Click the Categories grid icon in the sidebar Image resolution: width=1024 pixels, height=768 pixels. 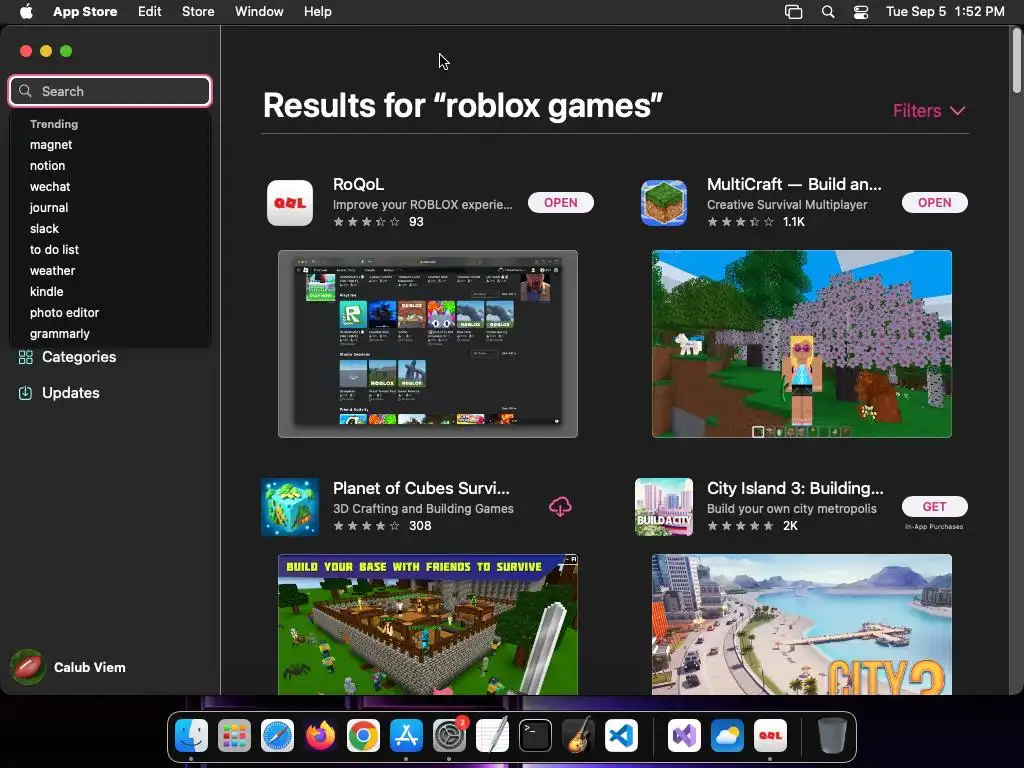tap(25, 357)
